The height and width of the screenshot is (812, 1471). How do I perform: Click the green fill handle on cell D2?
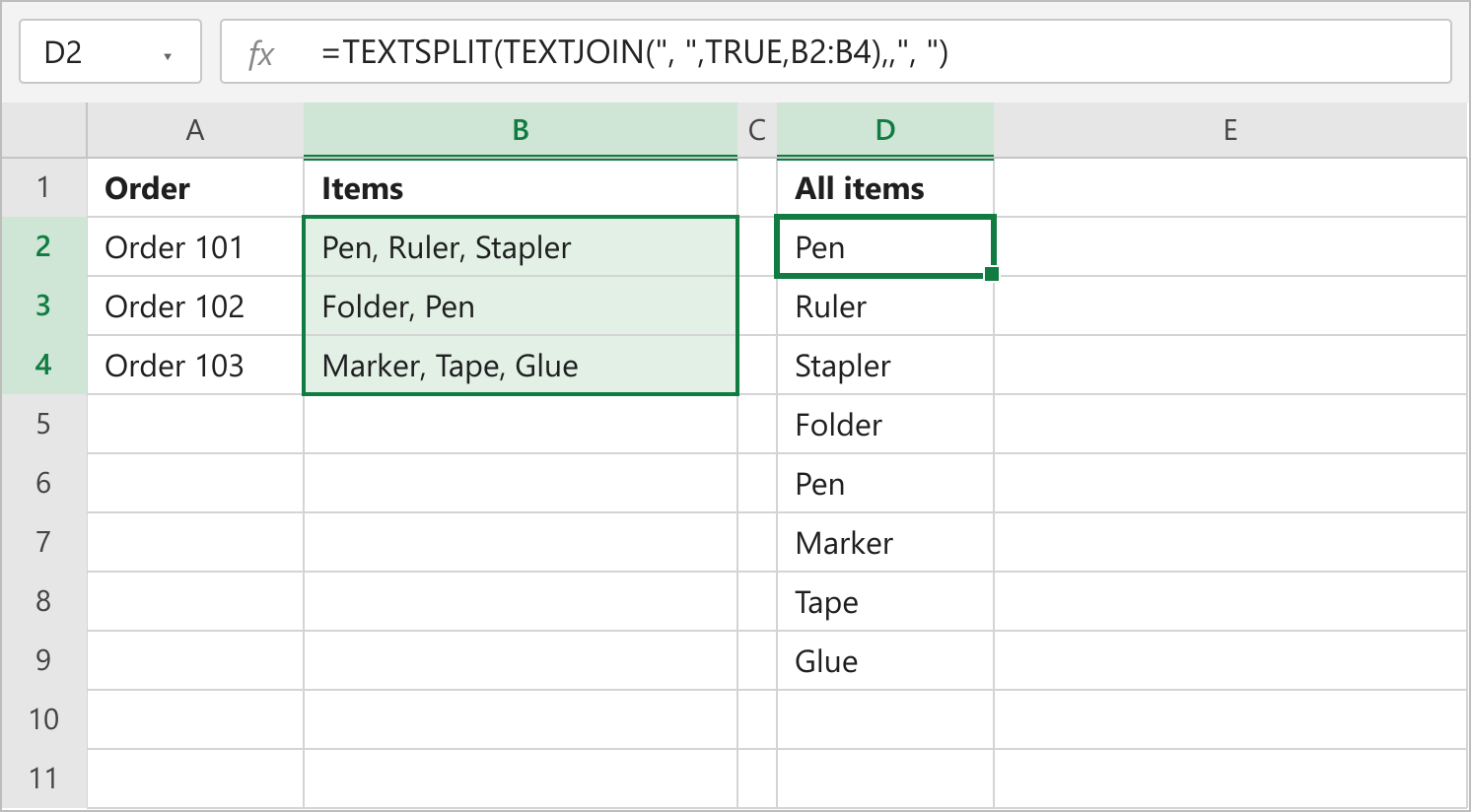pos(992,274)
